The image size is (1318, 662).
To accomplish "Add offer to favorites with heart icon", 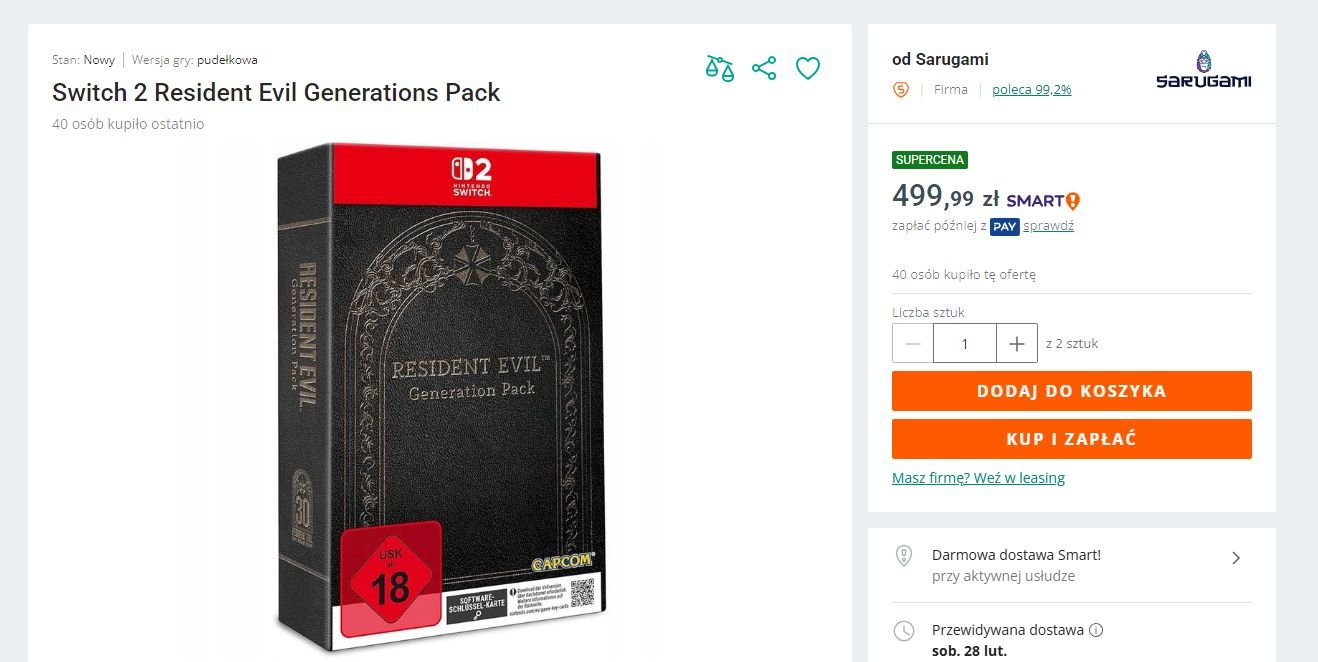I will point(808,68).
